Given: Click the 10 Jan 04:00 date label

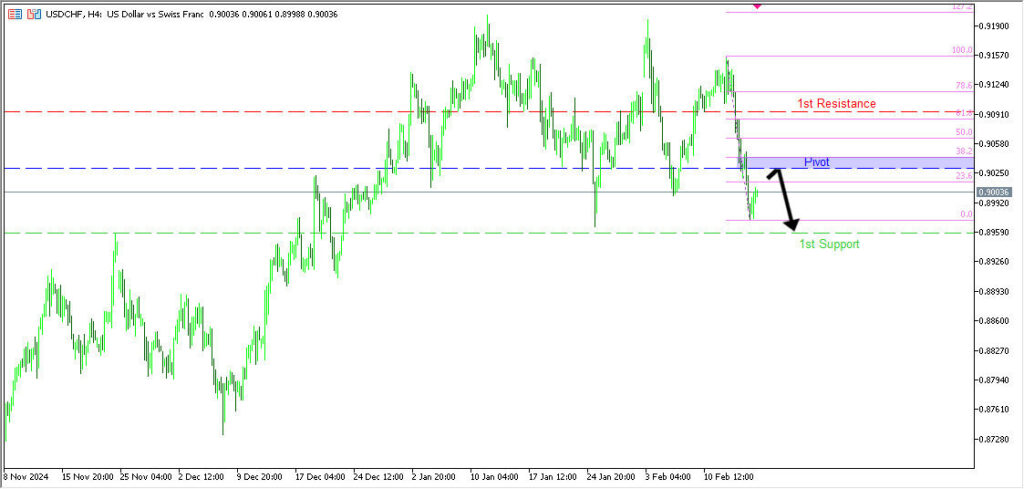Looking at the screenshot, I should [x=495, y=476].
